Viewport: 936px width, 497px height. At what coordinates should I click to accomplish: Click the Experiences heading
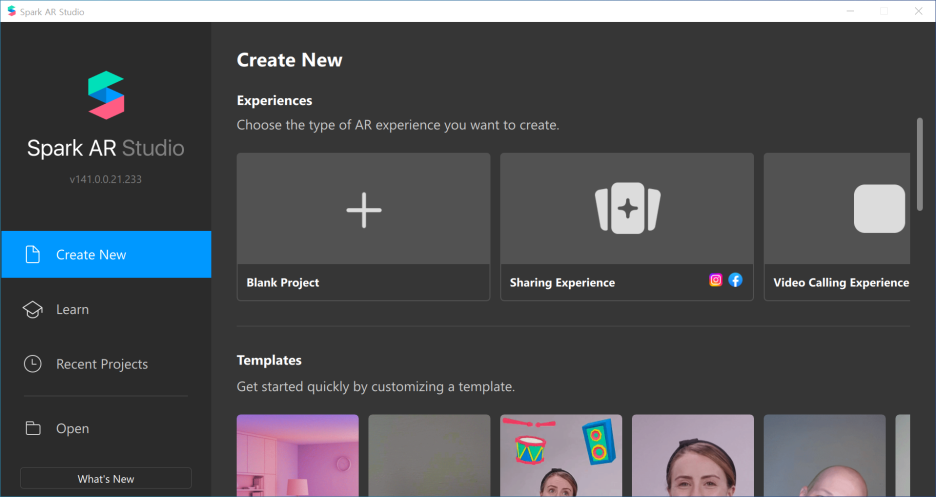click(275, 100)
